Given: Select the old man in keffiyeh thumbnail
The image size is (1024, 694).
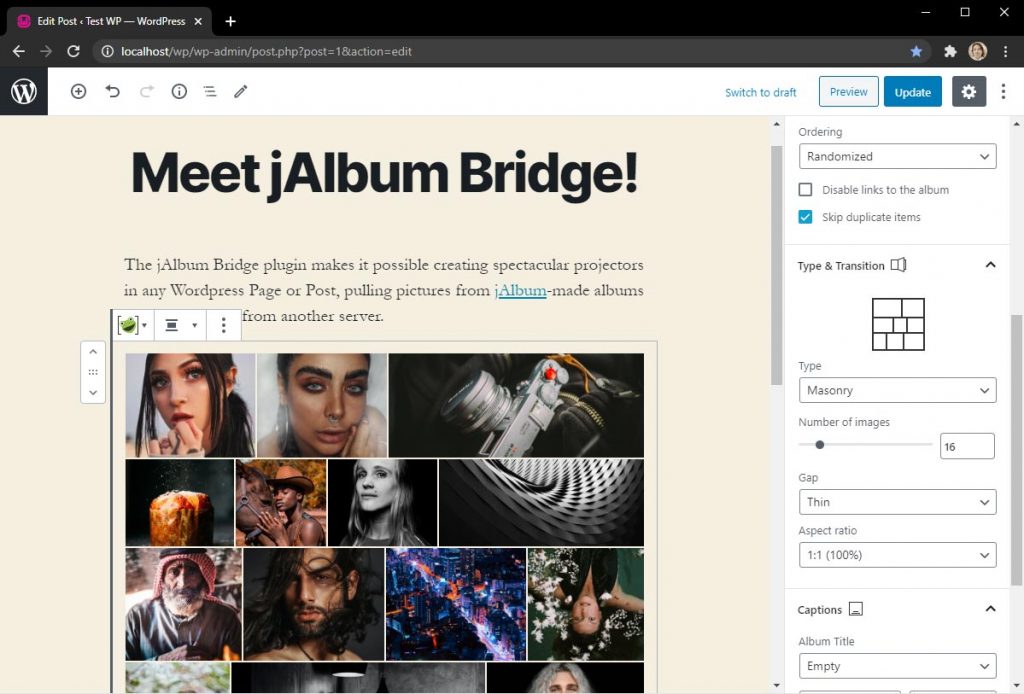Looking at the screenshot, I should [184, 604].
